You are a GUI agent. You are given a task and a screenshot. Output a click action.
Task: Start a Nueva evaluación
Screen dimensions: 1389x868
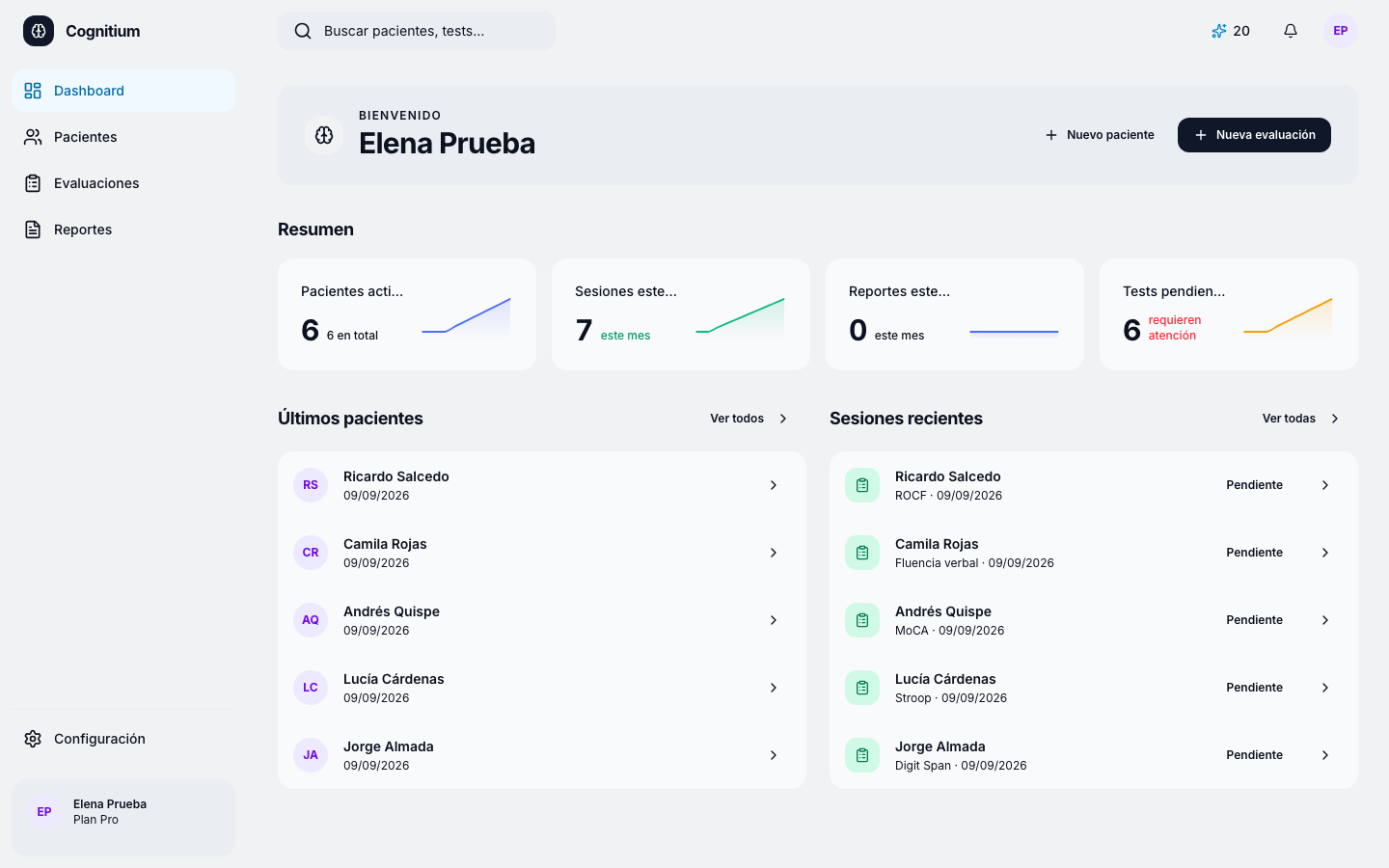1254,135
